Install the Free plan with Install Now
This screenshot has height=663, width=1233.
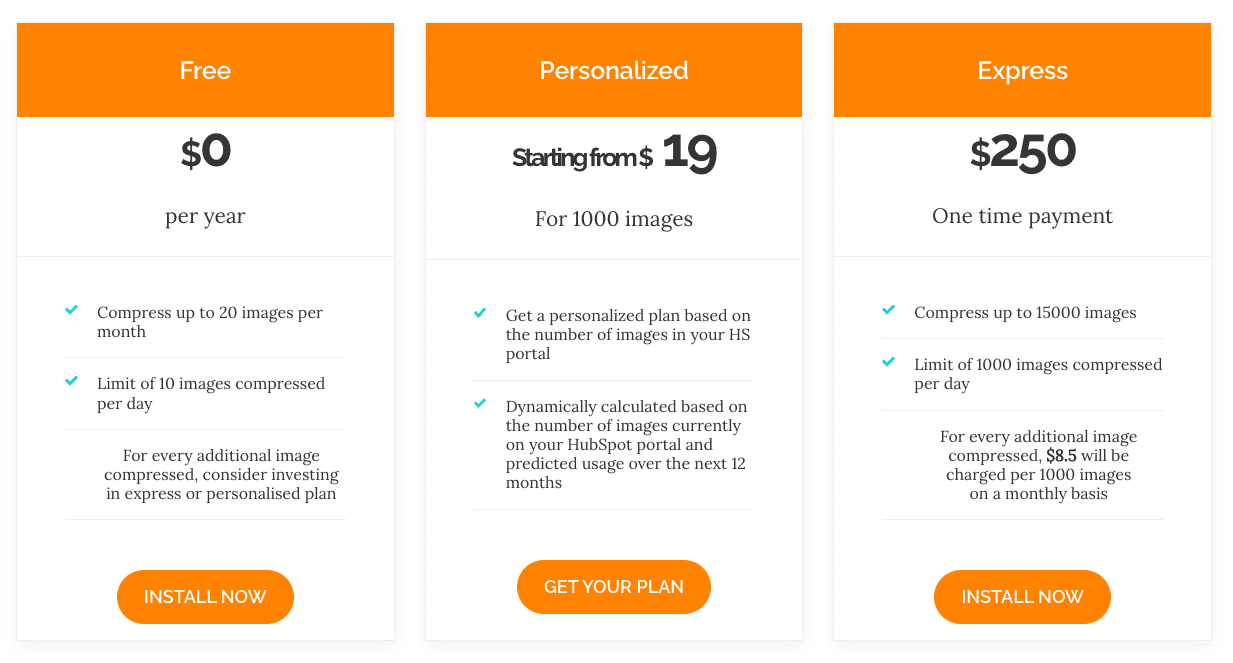pyautogui.click(x=205, y=597)
